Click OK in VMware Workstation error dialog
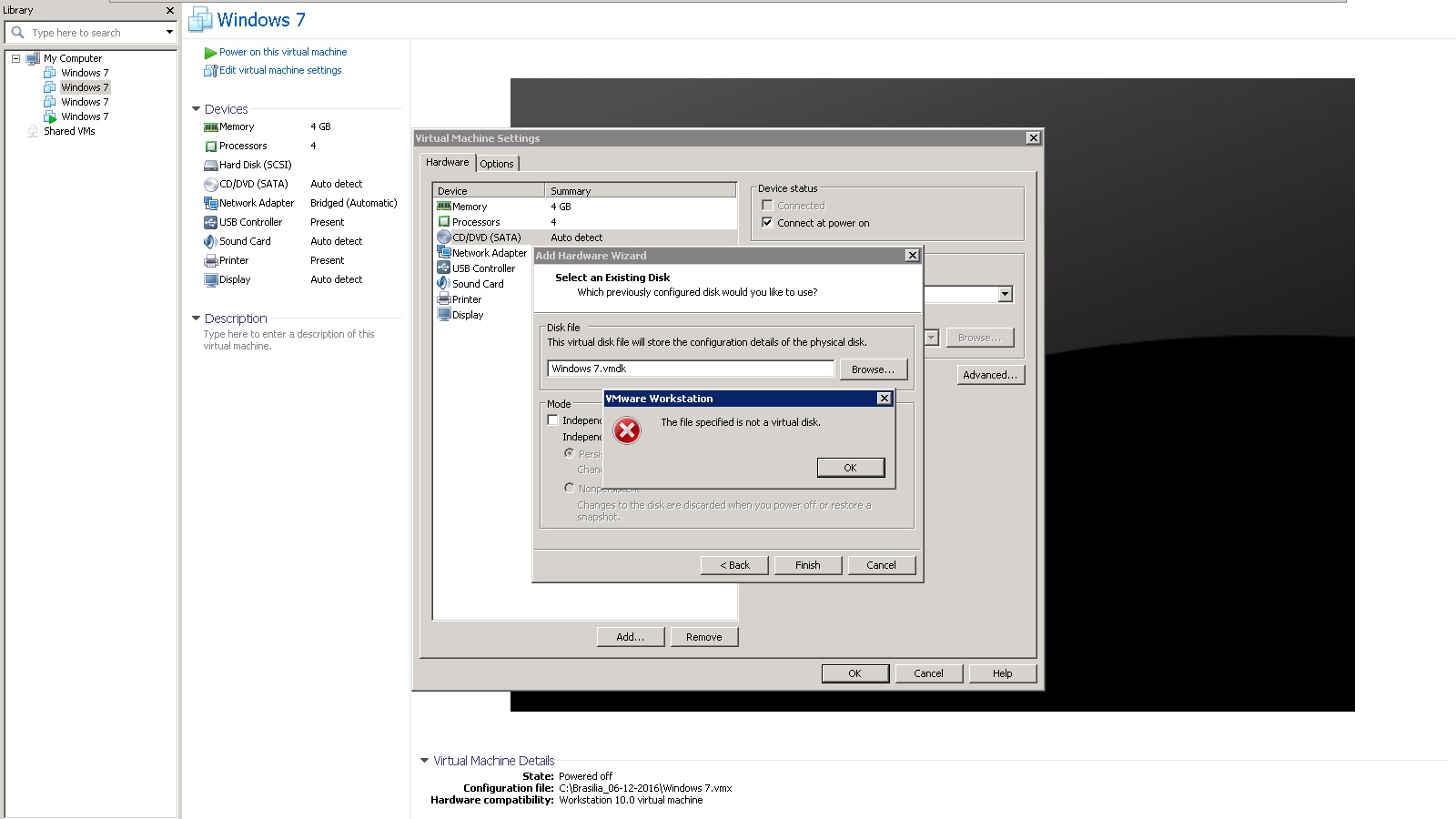This screenshot has height=819, width=1456. click(x=850, y=468)
